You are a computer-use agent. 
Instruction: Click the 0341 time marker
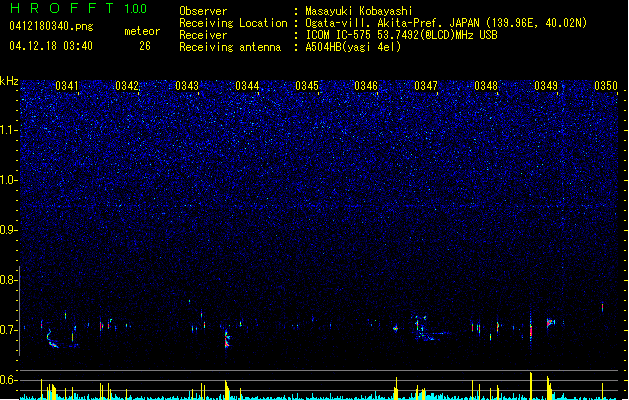(67, 86)
